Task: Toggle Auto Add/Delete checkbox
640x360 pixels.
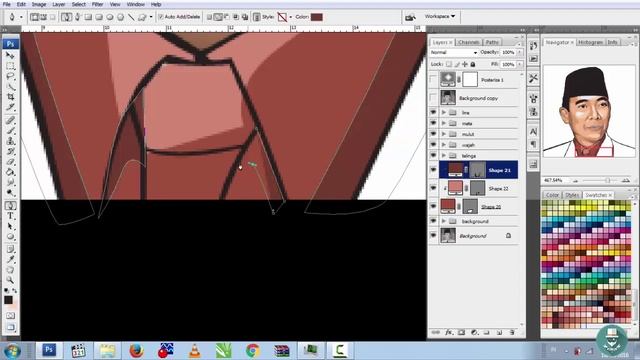Action: pos(161,17)
